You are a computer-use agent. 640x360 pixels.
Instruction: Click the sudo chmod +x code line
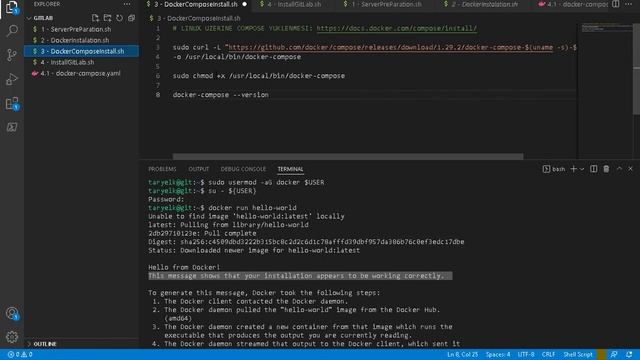coord(259,76)
